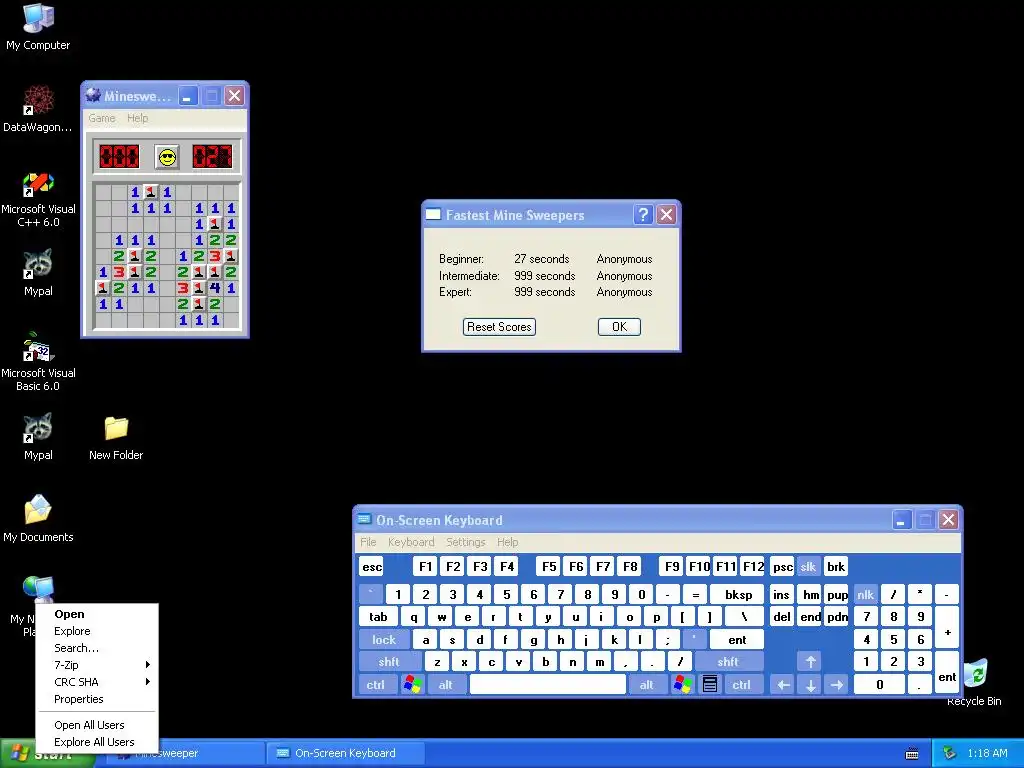
Task: Expand the CRC SHA submenu
Action: pyautogui.click(x=97, y=682)
